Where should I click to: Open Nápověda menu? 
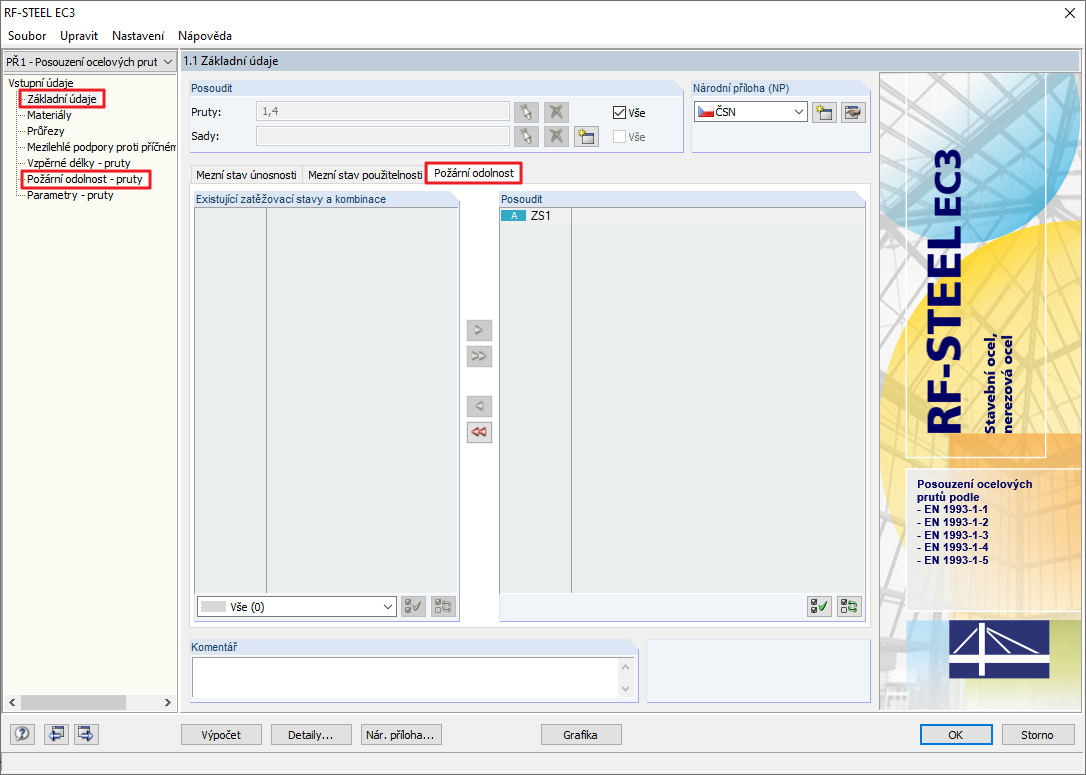pos(205,35)
